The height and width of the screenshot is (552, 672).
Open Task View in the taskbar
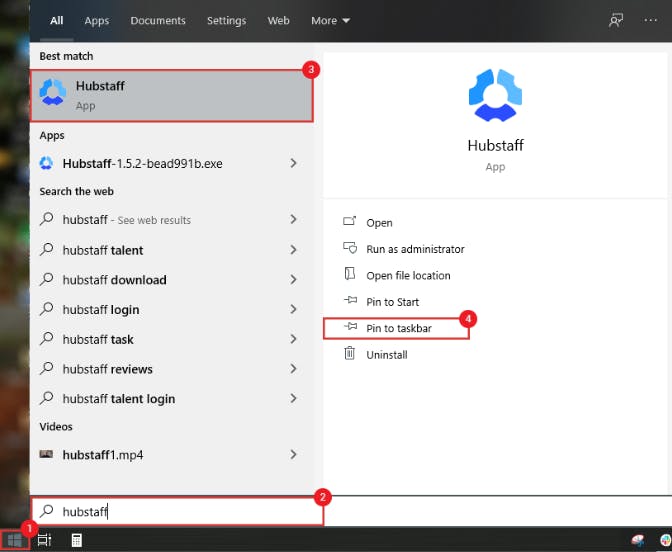tap(45, 540)
